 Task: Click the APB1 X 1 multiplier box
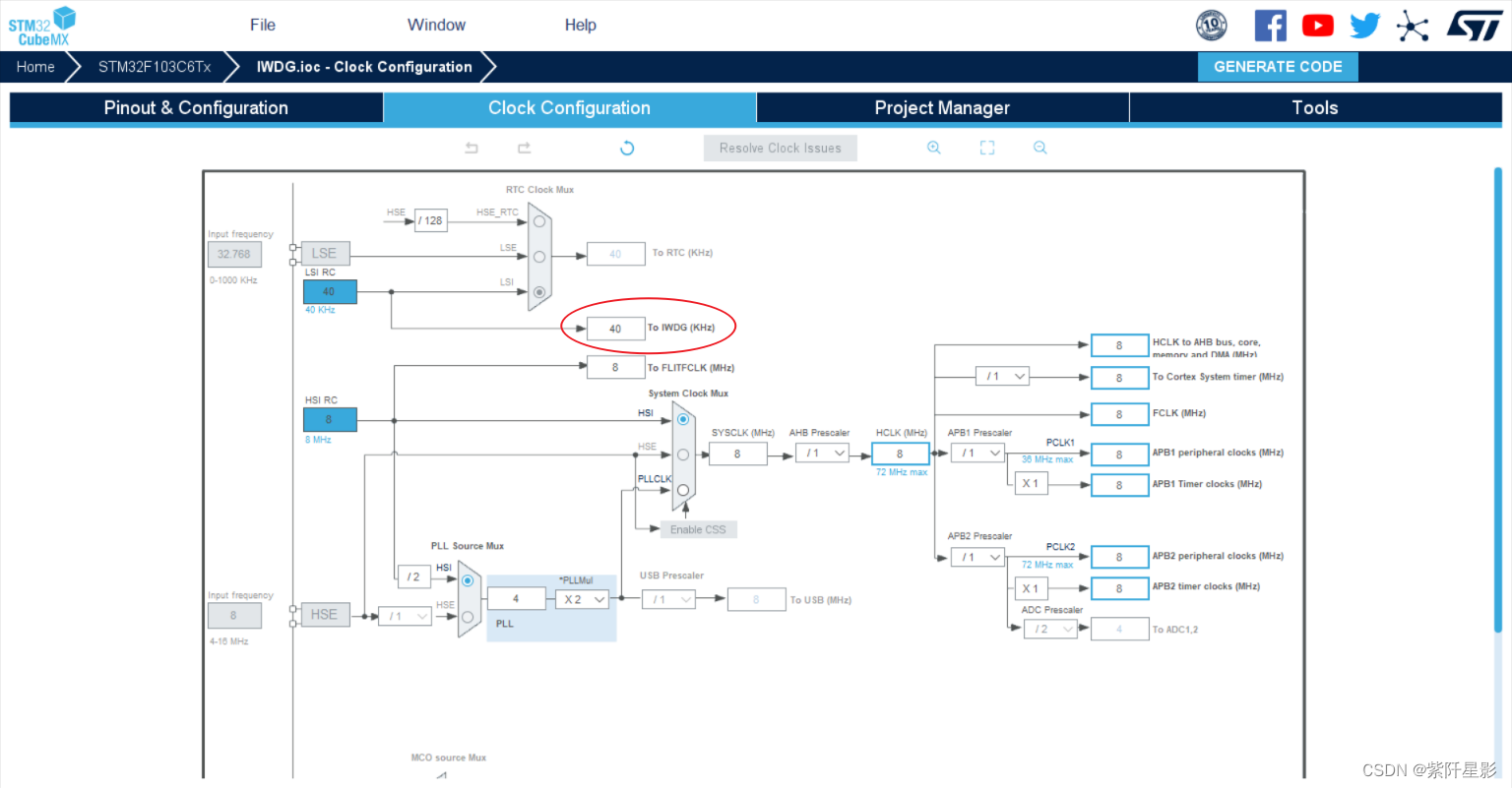point(1032,483)
